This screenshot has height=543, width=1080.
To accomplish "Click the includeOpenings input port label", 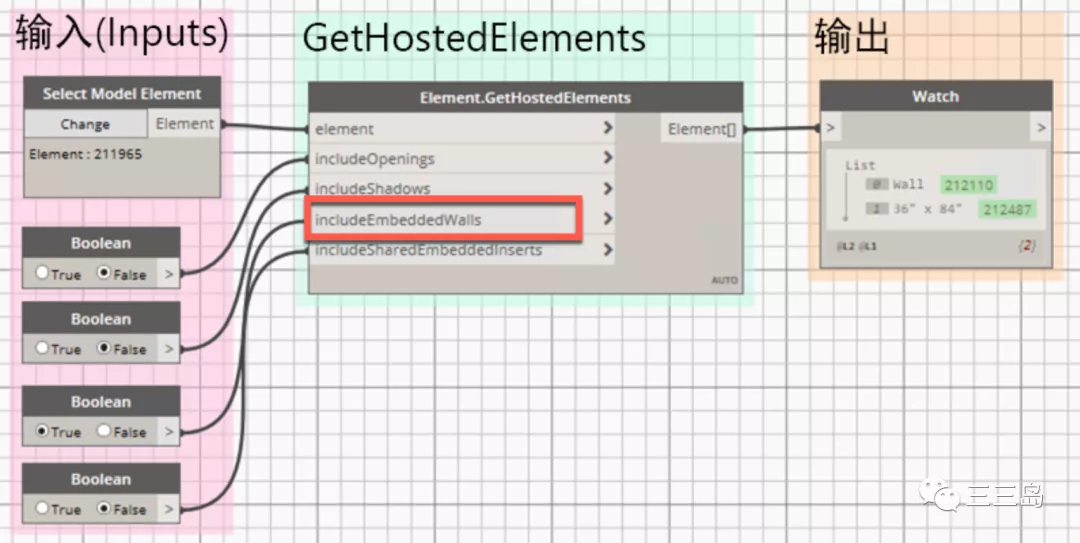I will (375, 159).
